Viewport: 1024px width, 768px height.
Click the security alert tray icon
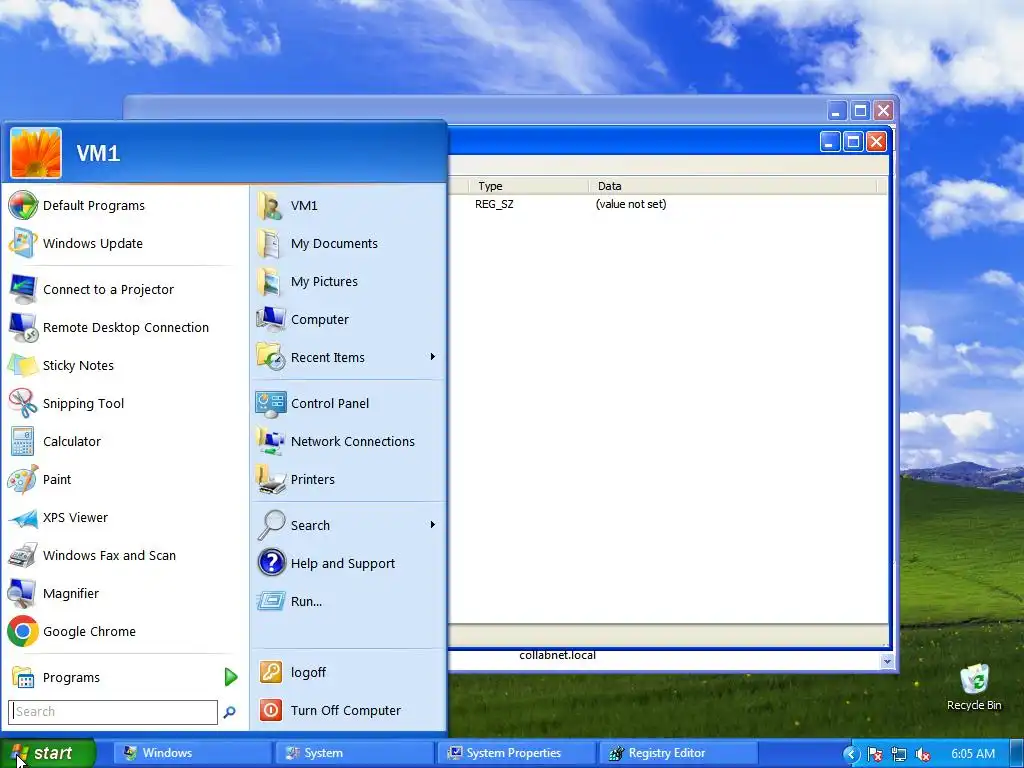click(874, 754)
